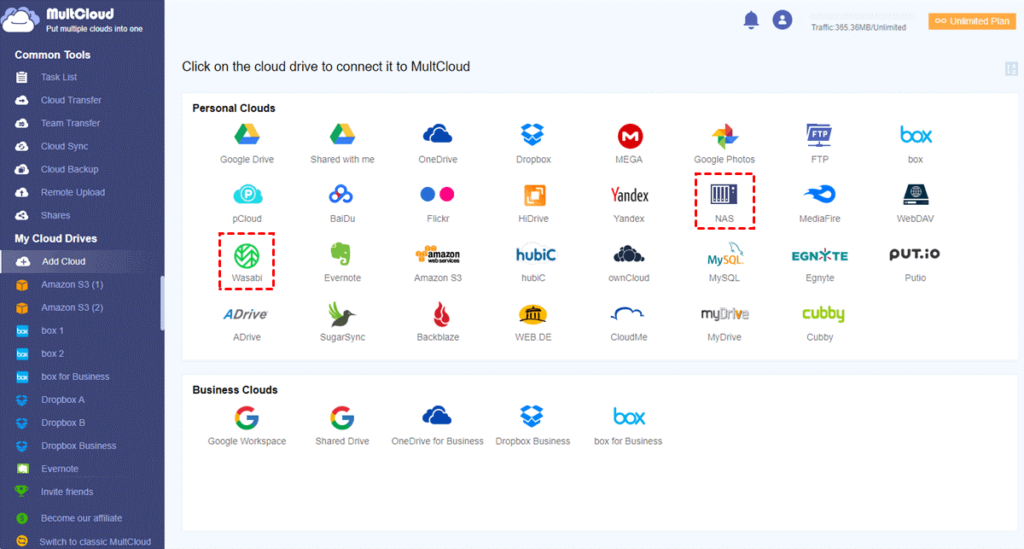Choose hubiC cloud

coord(534,262)
